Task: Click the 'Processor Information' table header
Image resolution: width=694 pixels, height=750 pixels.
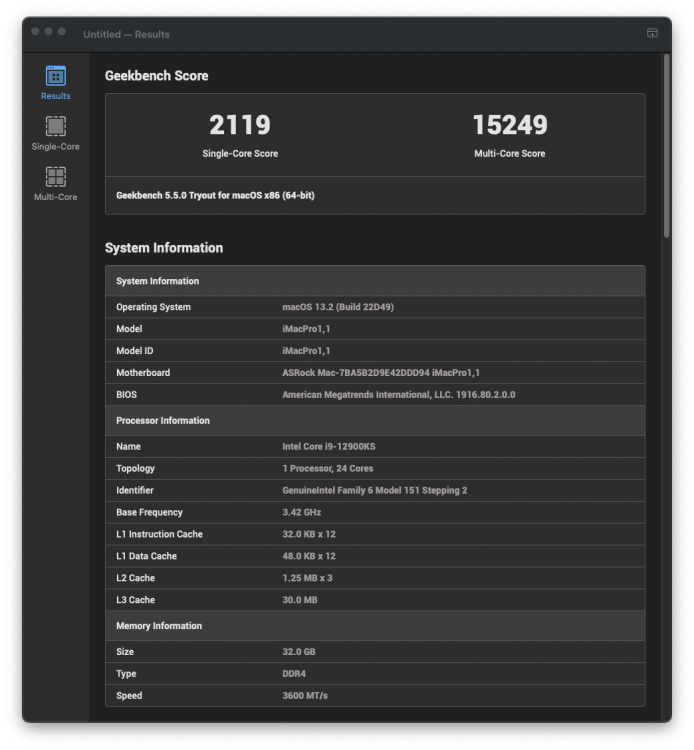Action: [375, 420]
